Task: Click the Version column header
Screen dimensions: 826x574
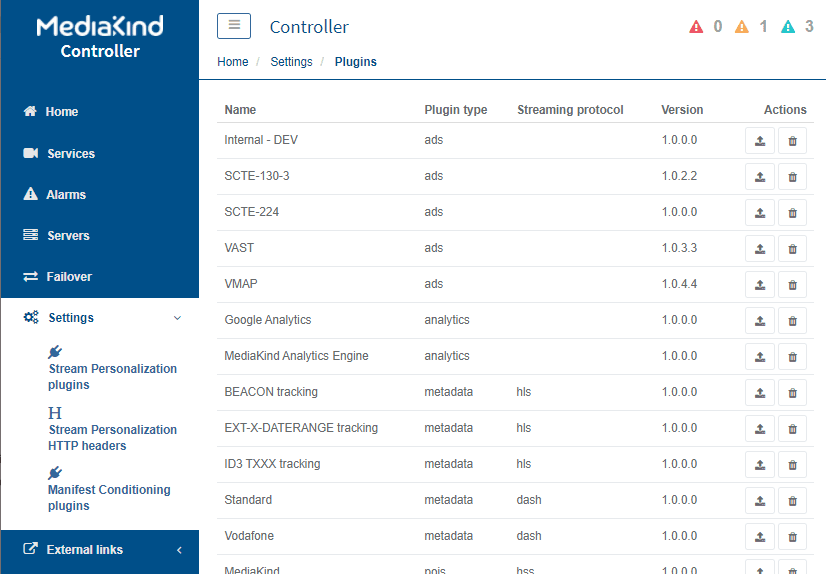Action: pyautogui.click(x=682, y=110)
